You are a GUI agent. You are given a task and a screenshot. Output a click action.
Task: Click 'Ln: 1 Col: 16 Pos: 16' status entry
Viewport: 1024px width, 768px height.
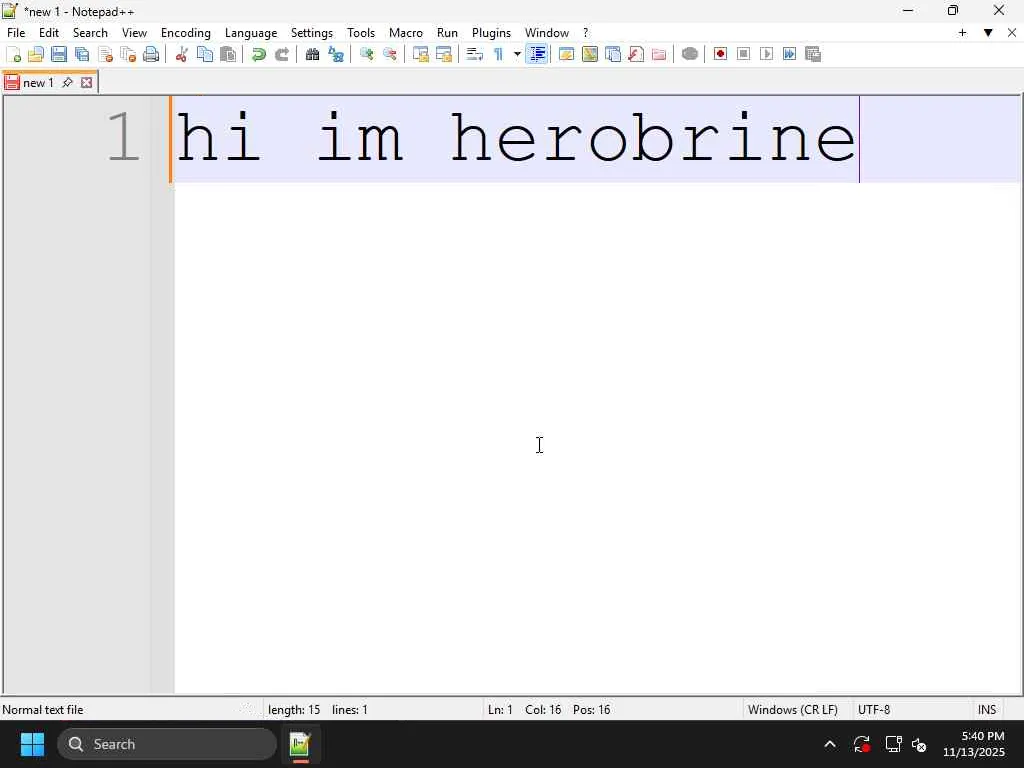tap(549, 710)
